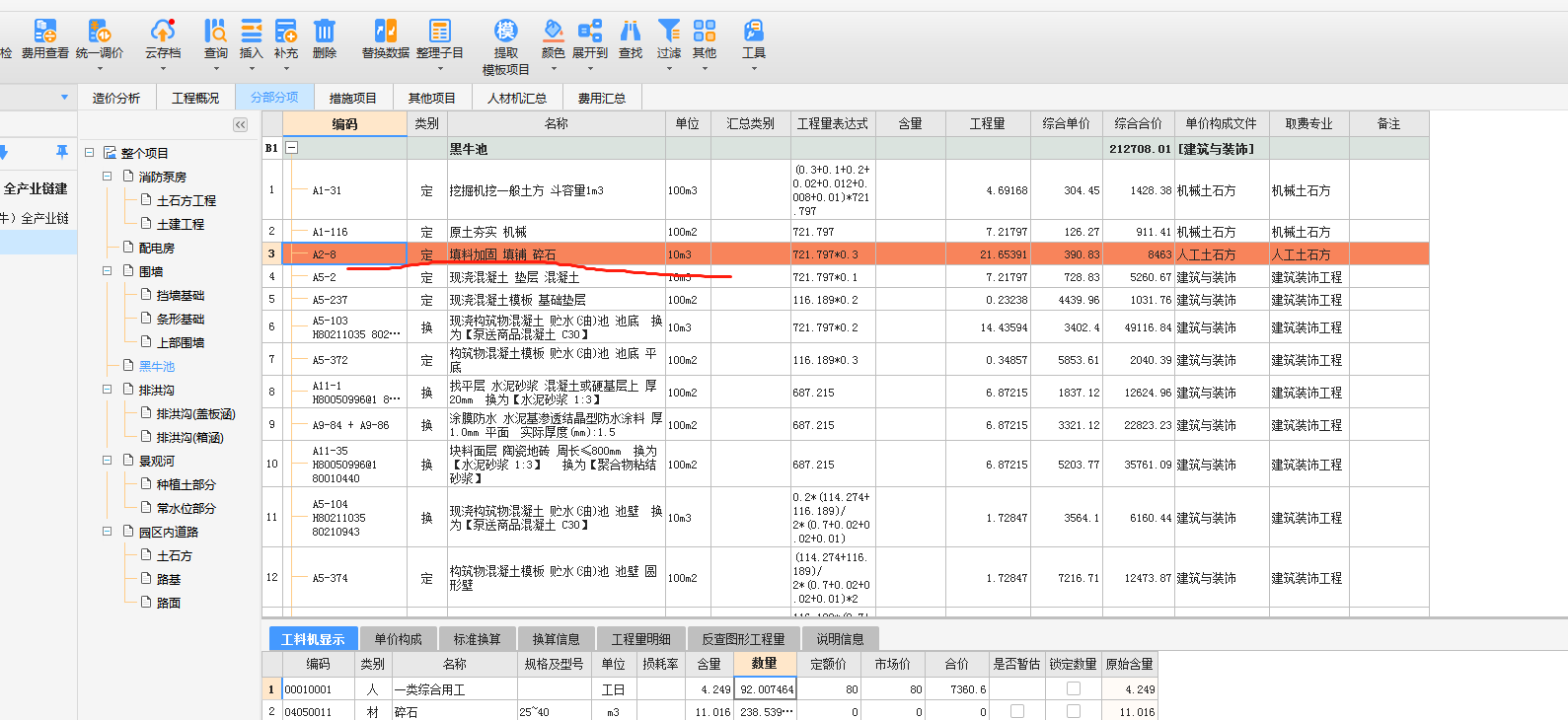This screenshot has height=720, width=1568.
Task: Collapse the B1 黑牛池 section row
Action: click(292, 148)
